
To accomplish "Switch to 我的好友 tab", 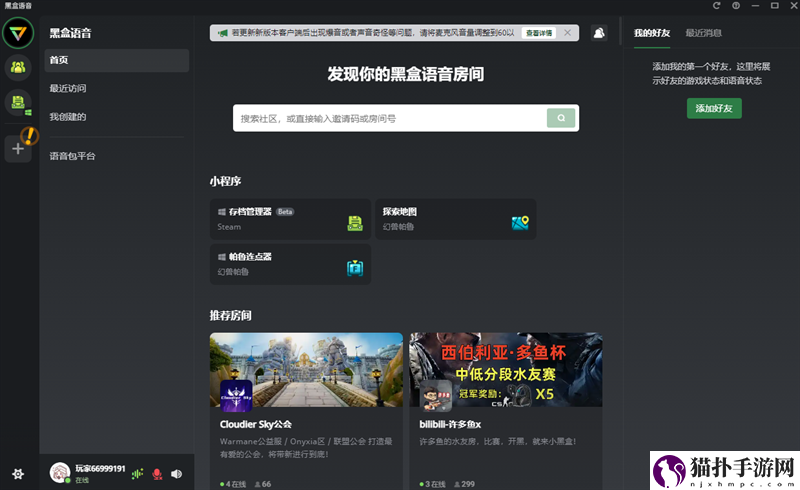I will (652, 33).
